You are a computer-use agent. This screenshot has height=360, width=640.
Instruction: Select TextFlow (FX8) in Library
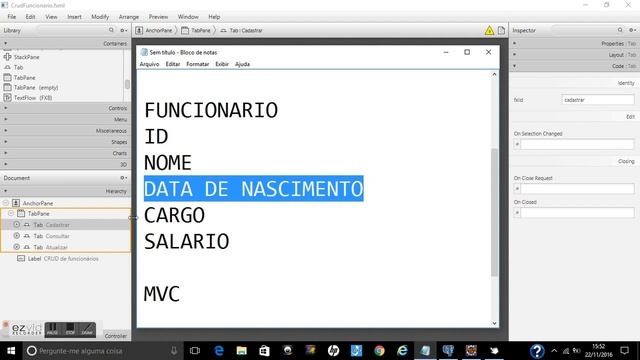coord(33,98)
